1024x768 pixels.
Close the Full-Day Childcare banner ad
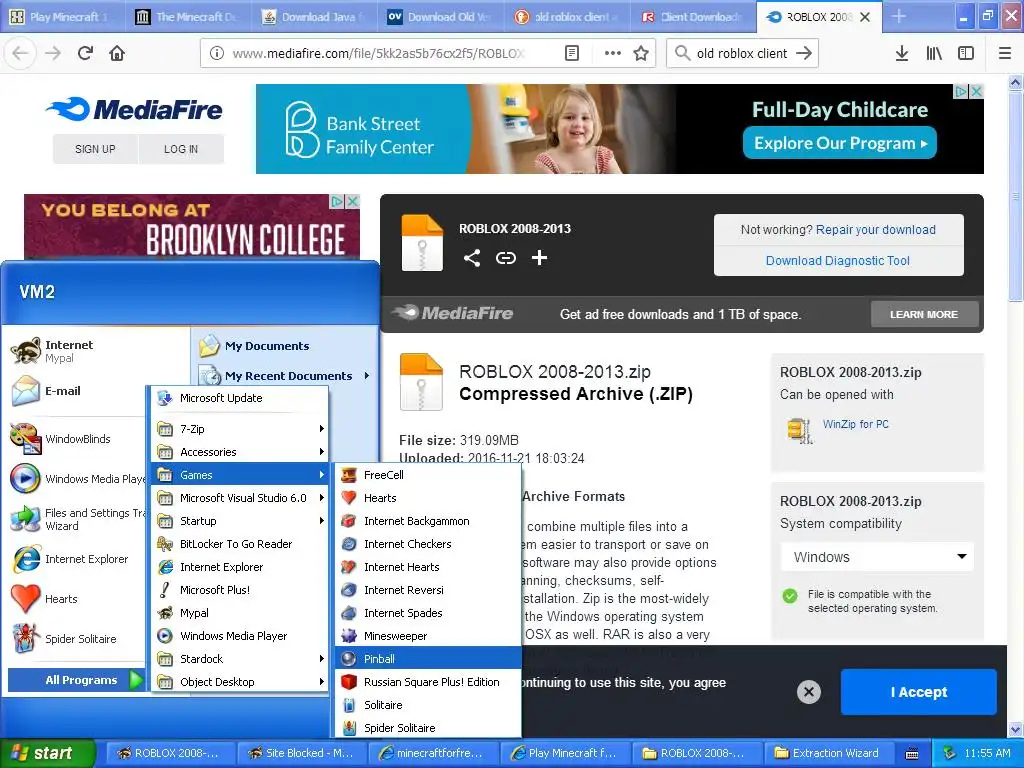[976, 91]
